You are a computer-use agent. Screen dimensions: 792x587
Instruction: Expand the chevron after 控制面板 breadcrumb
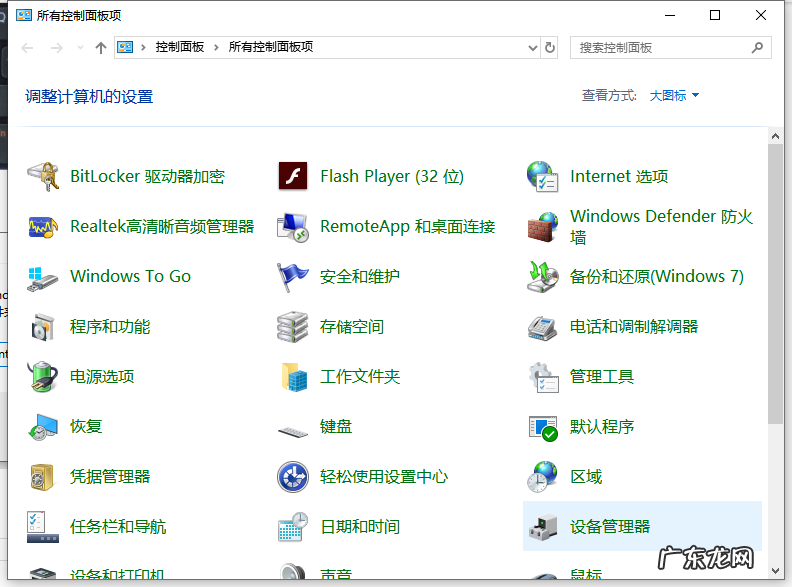[x=216, y=47]
